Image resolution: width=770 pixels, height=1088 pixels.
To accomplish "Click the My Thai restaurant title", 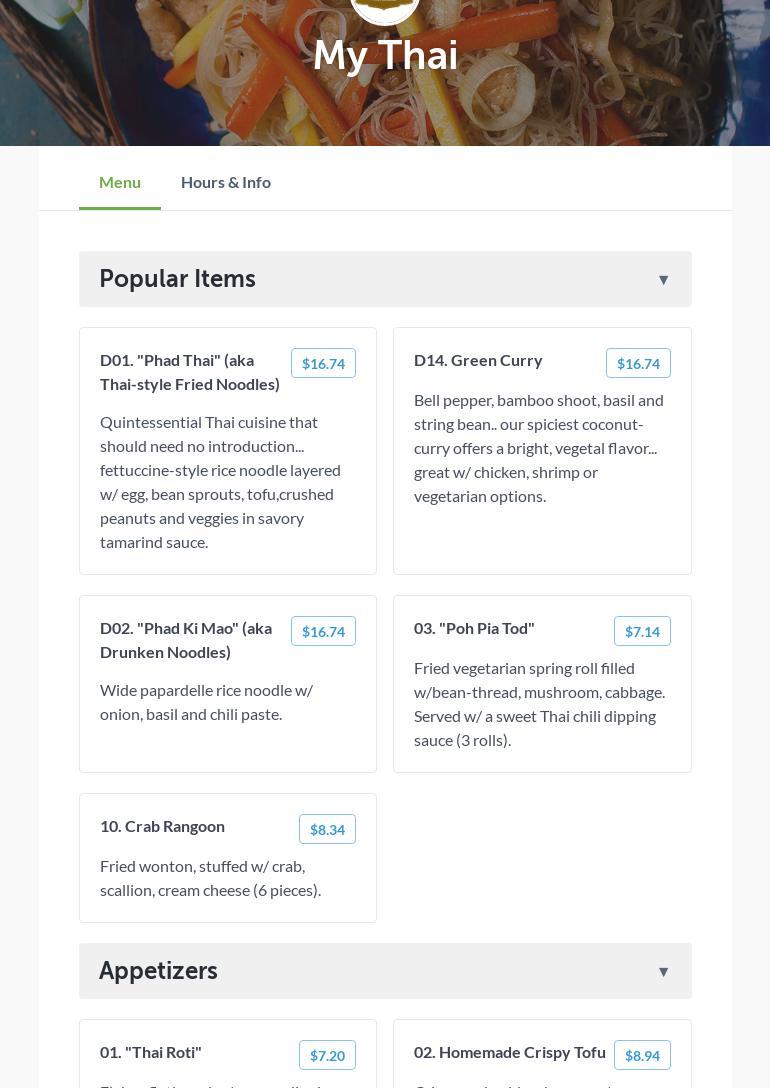I will click(x=385, y=55).
